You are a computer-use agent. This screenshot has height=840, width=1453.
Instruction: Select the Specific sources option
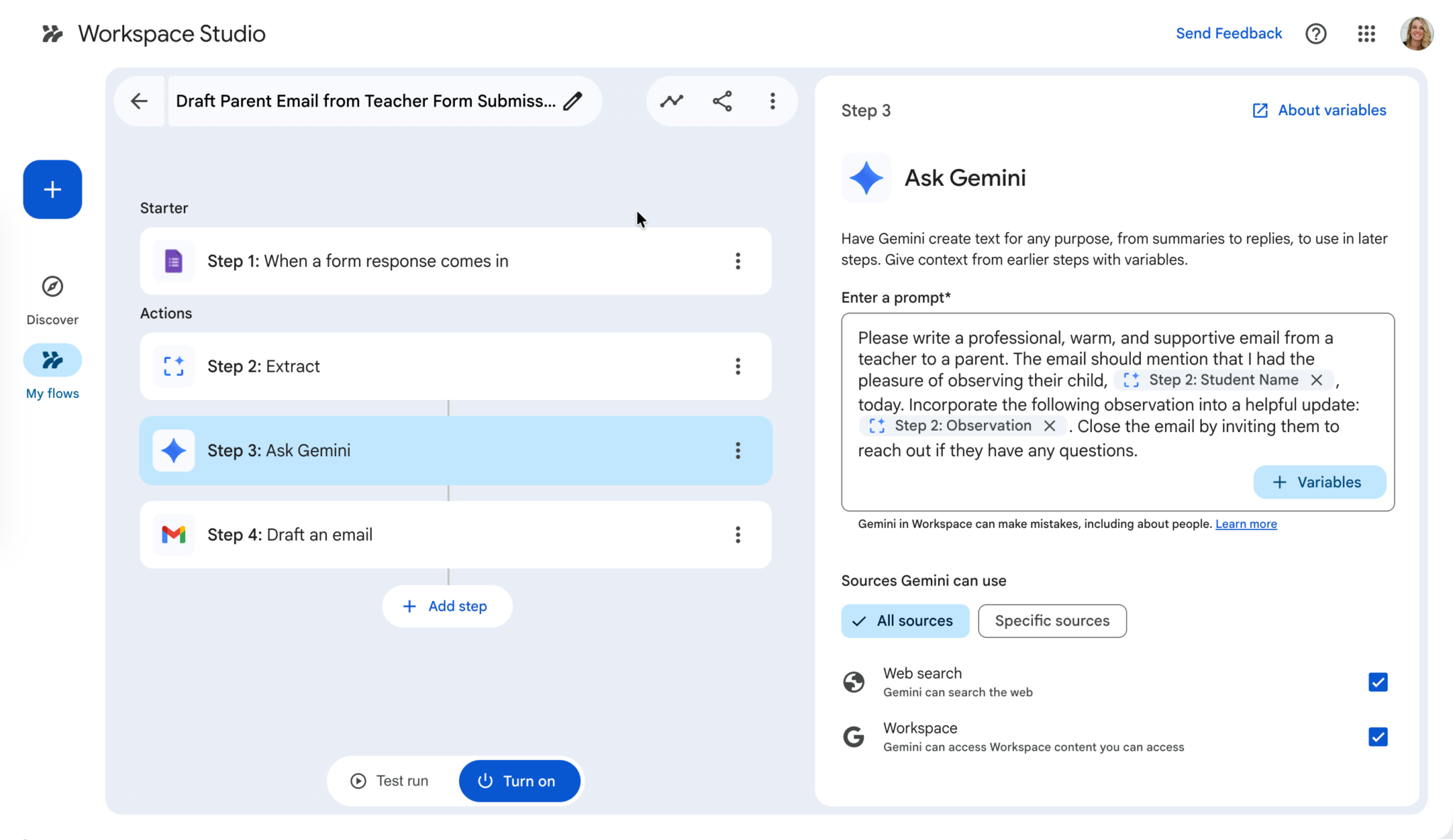coord(1052,621)
